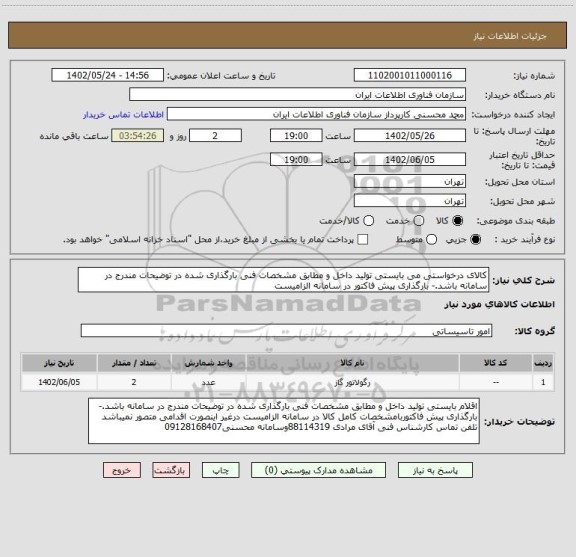
Task: Click the ایجاد کننده درخواست field
Action: 316,114
